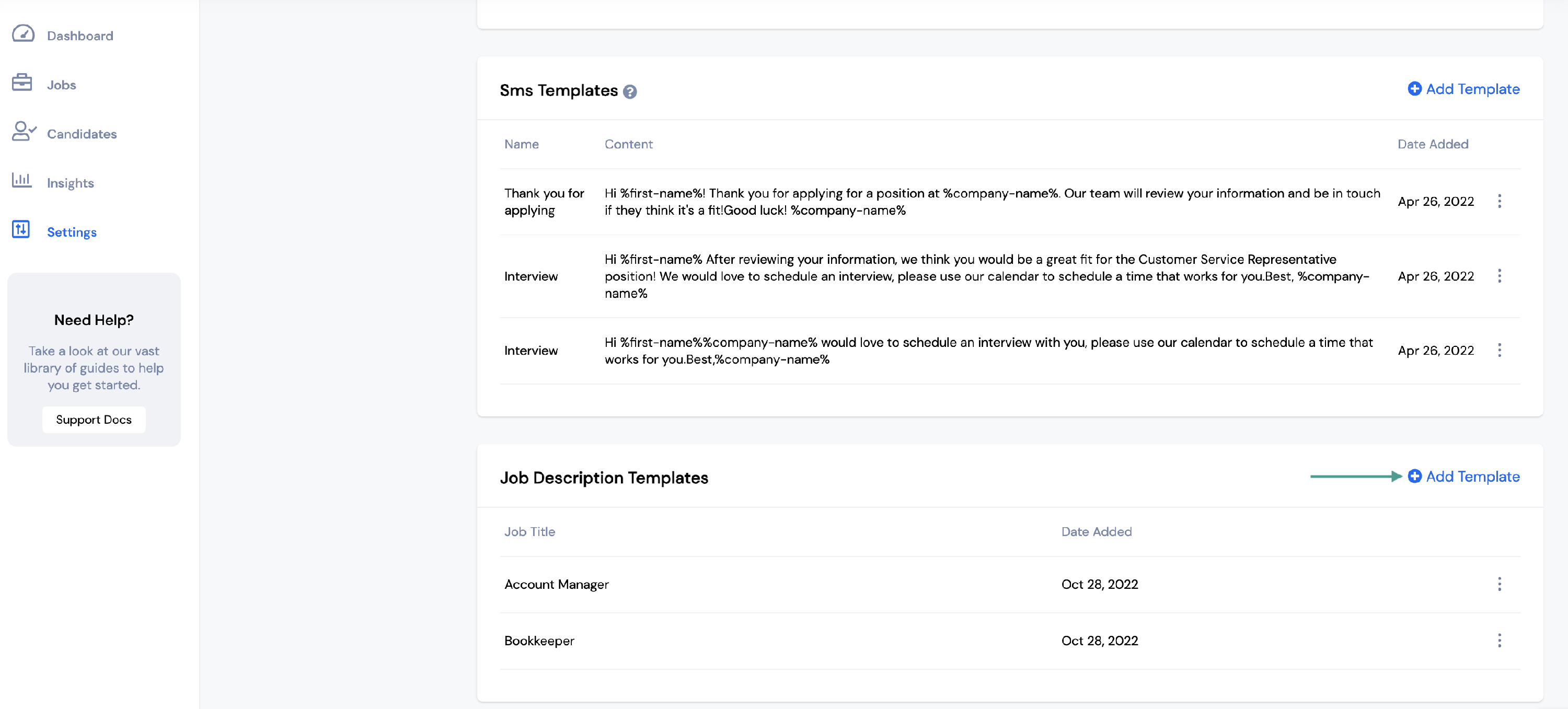Click the Insights bar chart icon
The width and height of the screenshot is (1568, 709).
point(22,180)
